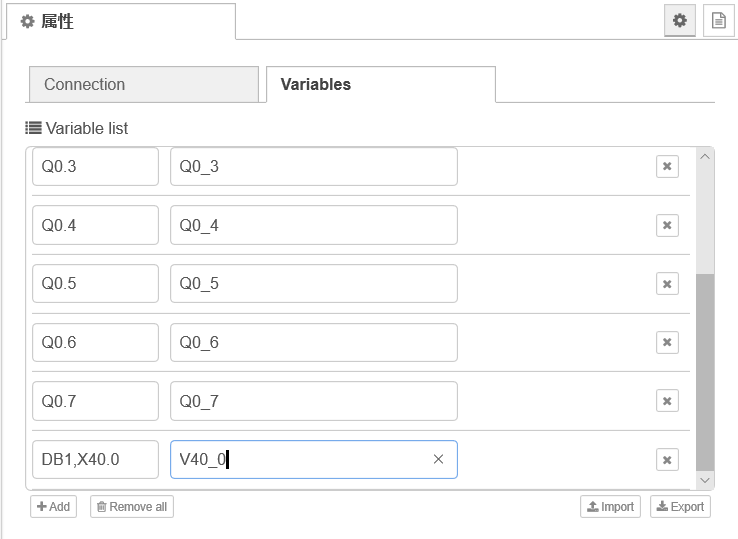Import variables from file

[x=610, y=507]
